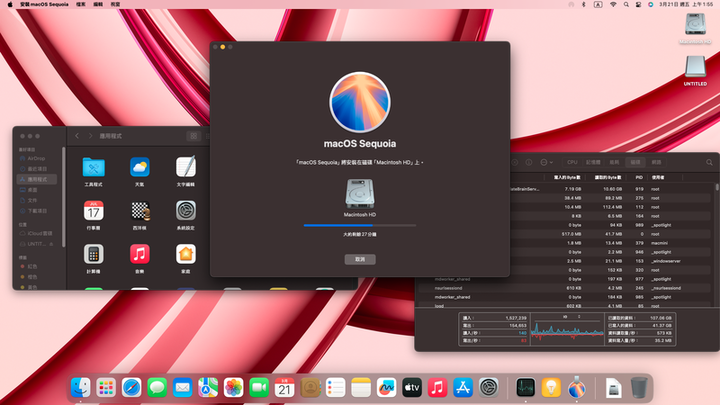720x405 pixels.
Task: Select Downloads in Finder sidebar
Action: pyautogui.click(x=37, y=211)
